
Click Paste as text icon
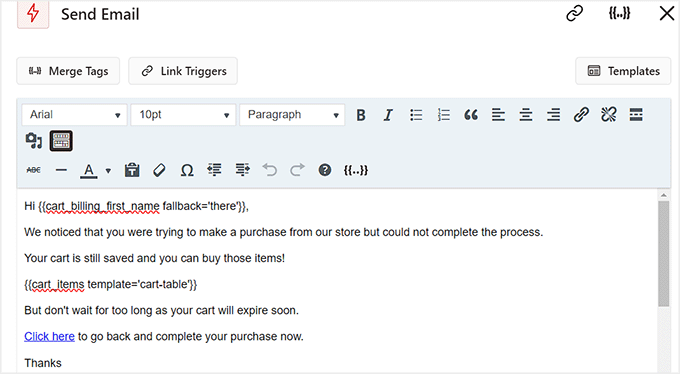(x=132, y=170)
